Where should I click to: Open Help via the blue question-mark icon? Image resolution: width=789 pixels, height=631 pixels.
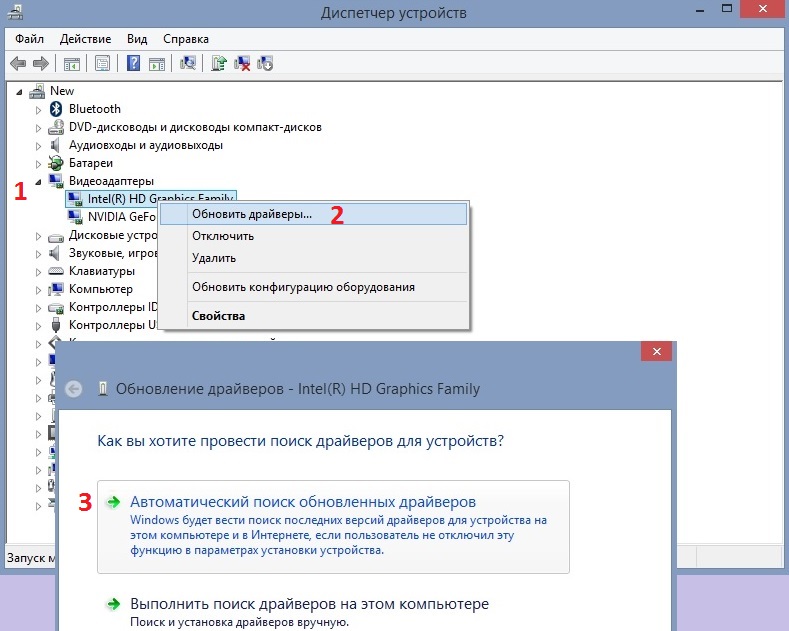click(133, 63)
